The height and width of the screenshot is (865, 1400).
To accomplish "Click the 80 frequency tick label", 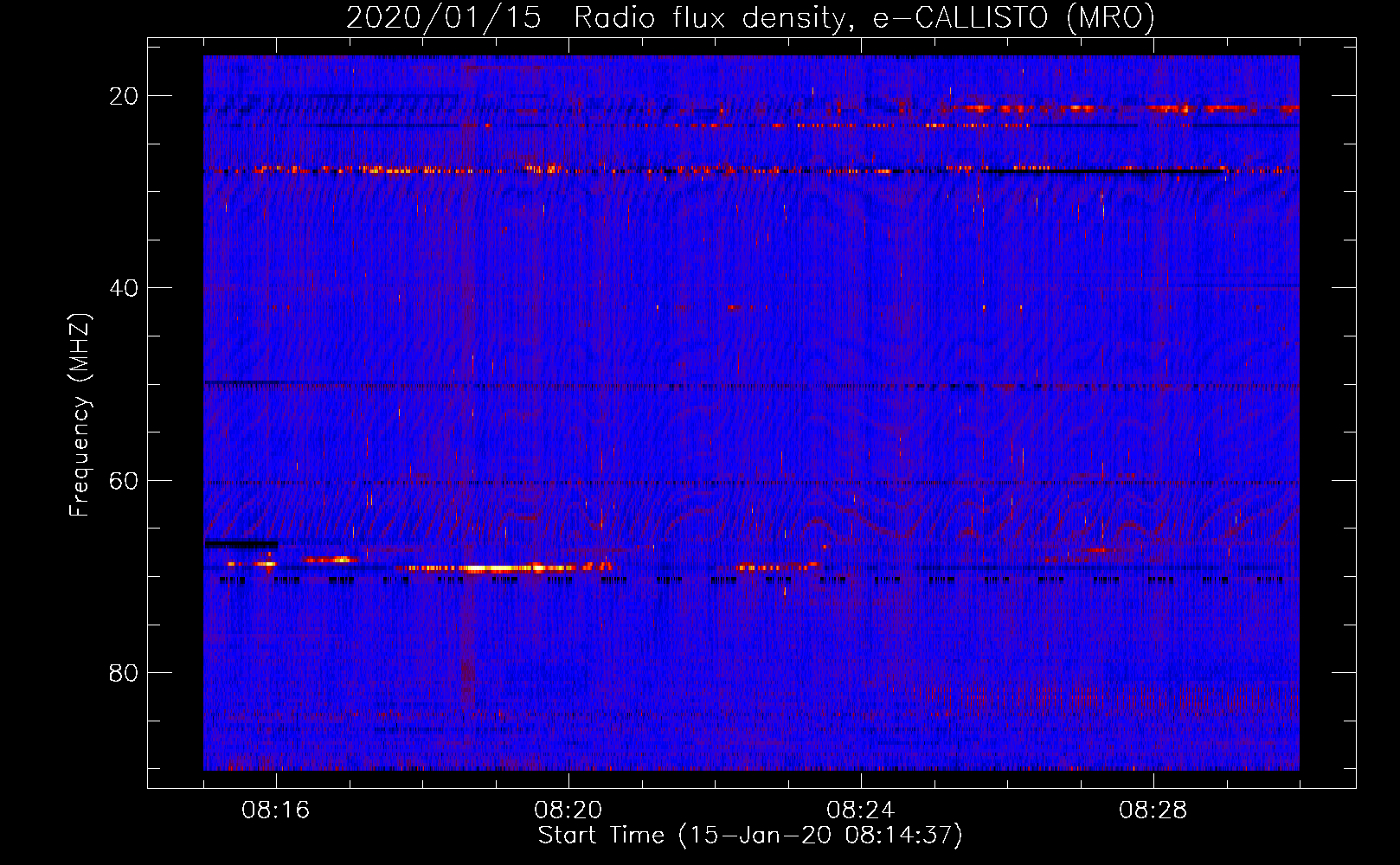I will click(x=124, y=672).
